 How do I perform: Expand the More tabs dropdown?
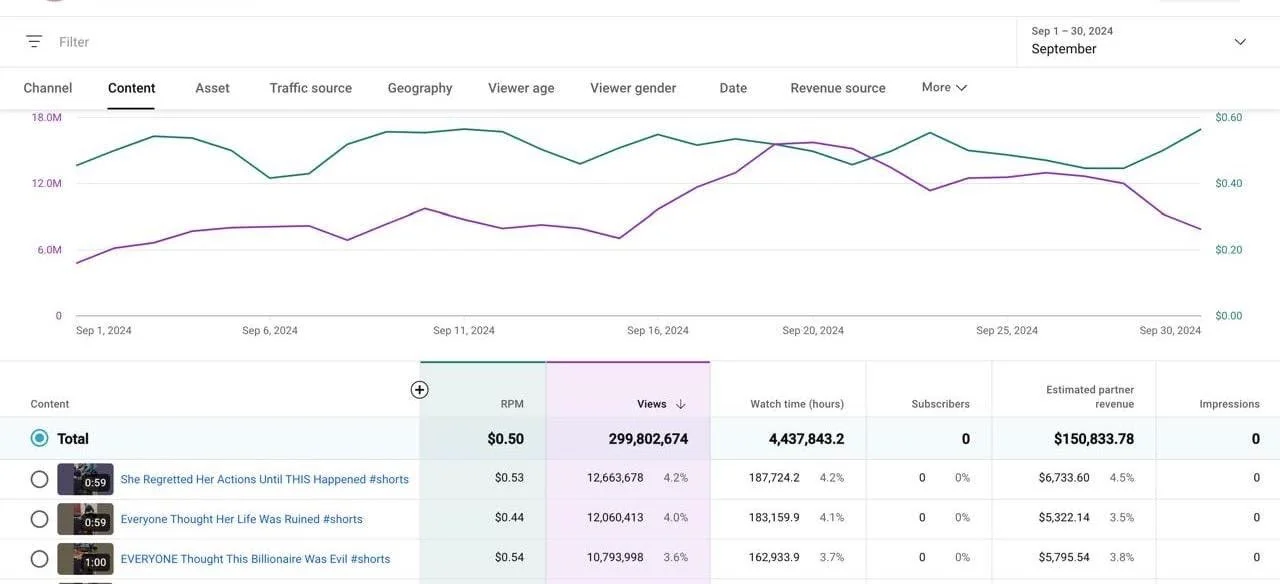[x=944, y=87]
